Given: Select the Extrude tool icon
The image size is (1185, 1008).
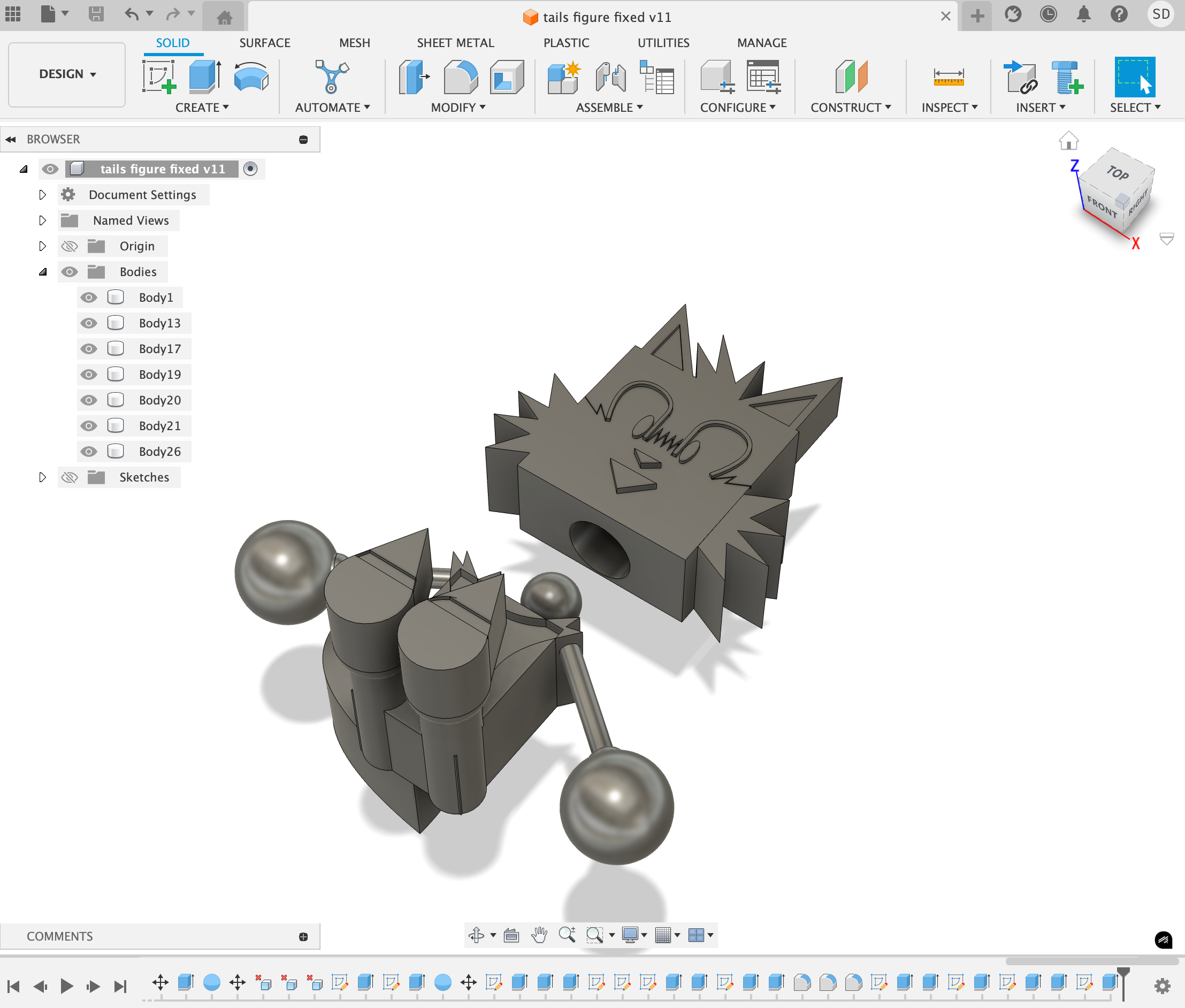Looking at the screenshot, I should pyautogui.click(x=204, y=77).
